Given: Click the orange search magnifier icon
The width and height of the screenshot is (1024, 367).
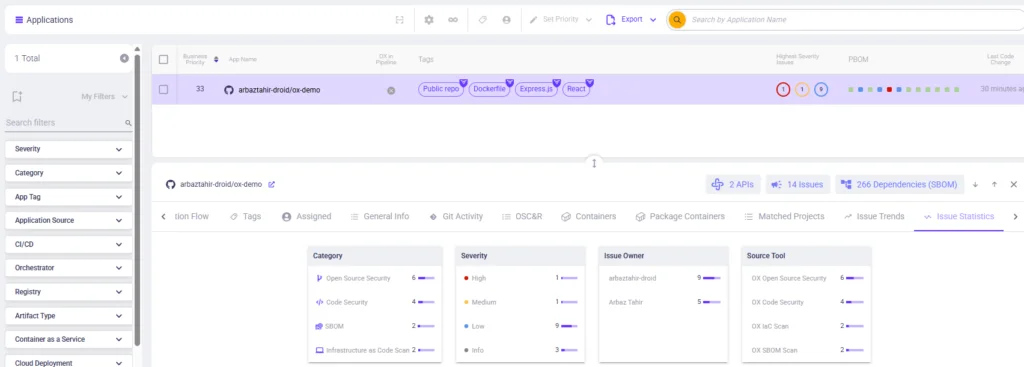Looking at the screenshot, I should coord(677,20).
